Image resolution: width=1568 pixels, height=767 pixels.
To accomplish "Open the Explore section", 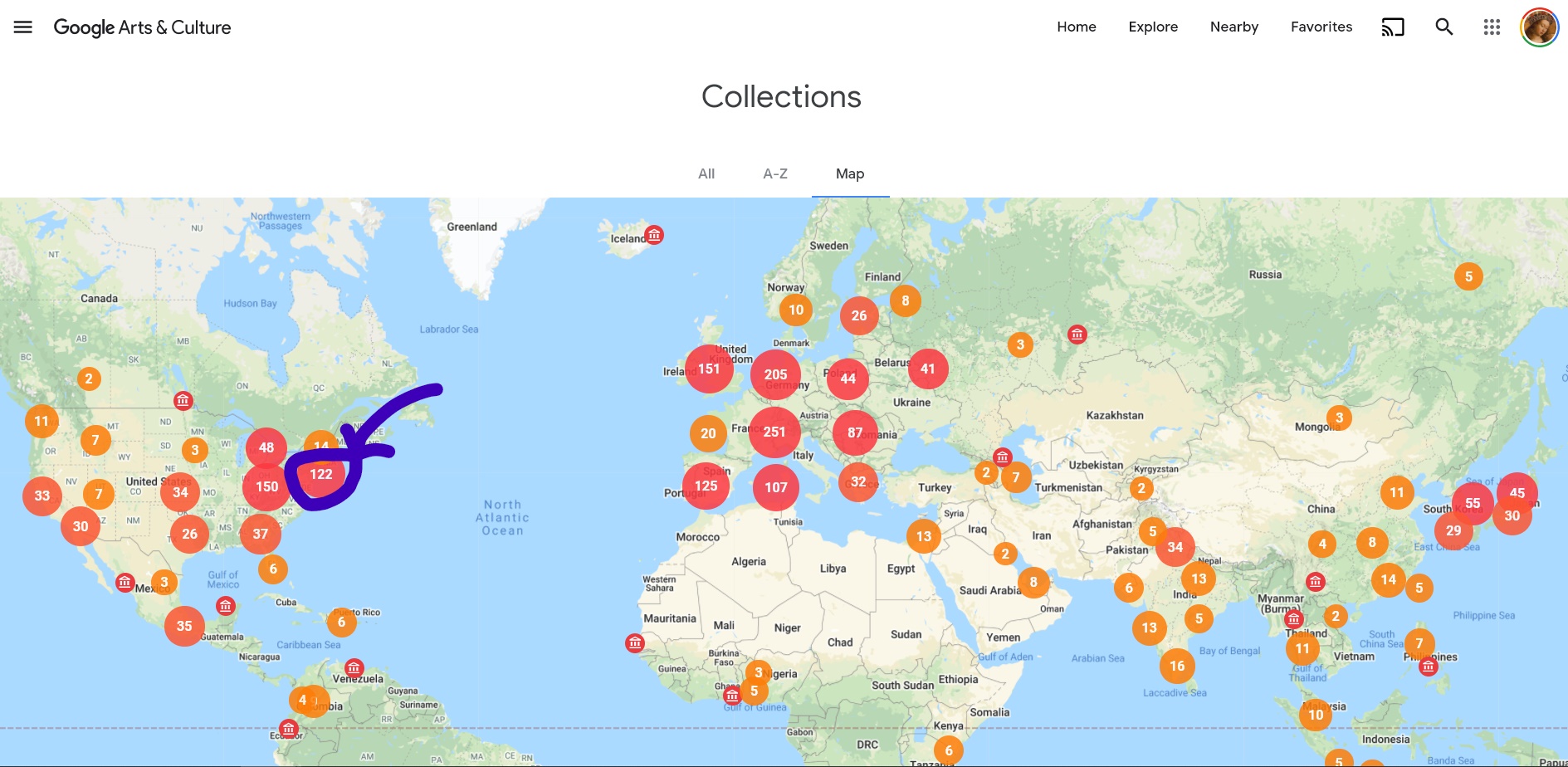I will [x=1153, y=27].
